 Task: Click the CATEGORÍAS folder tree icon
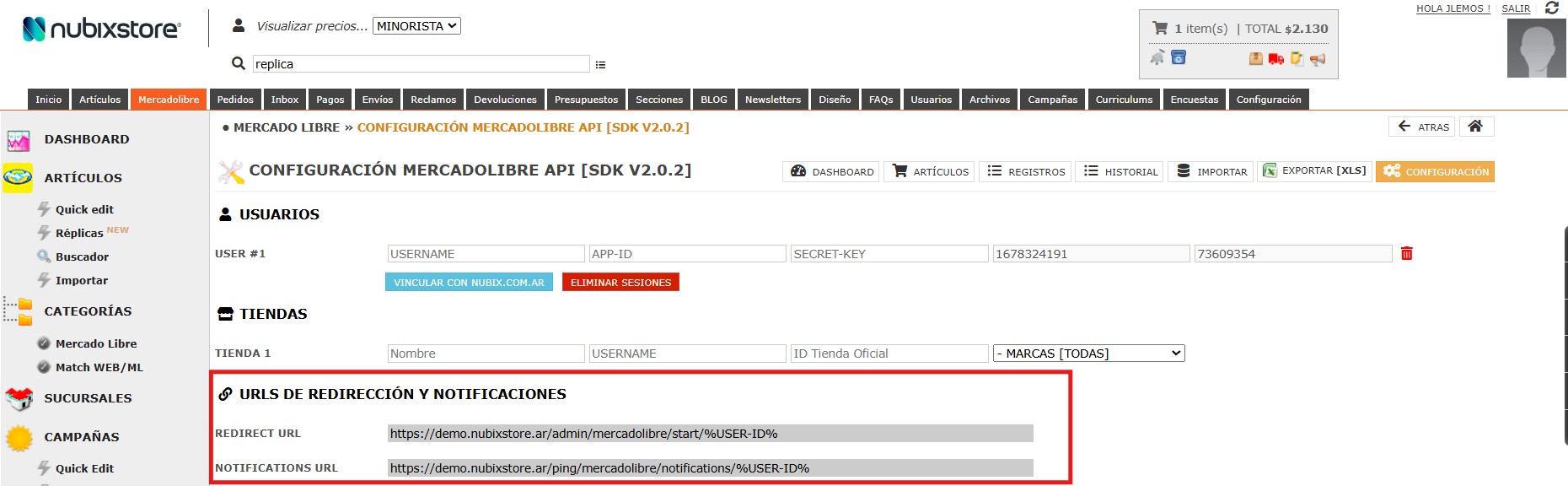click(x=19, y=310)
